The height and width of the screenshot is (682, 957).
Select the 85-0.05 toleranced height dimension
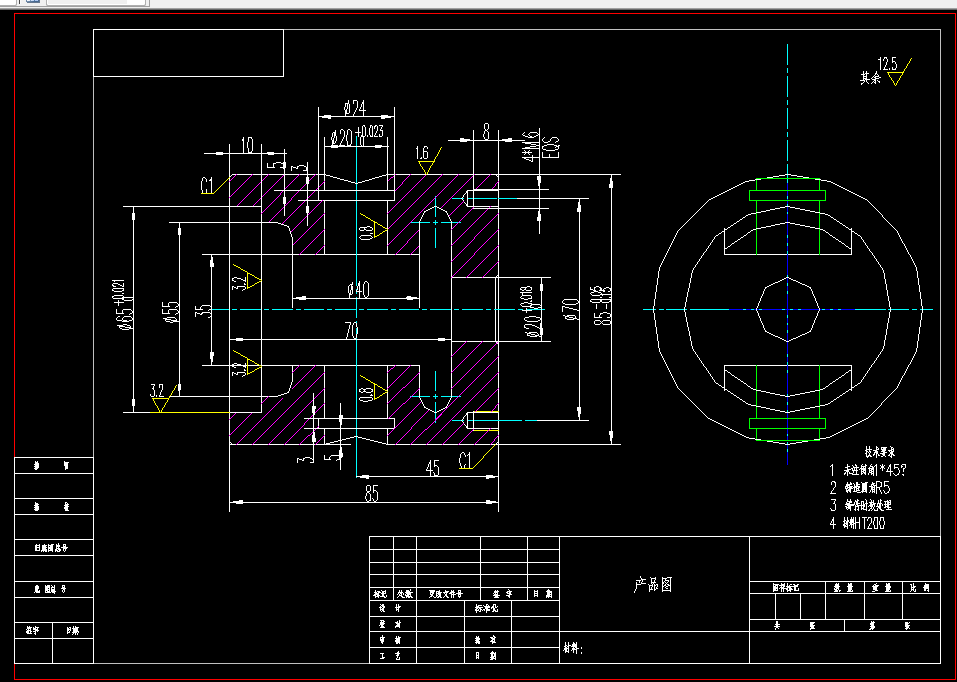(x=601, y=305)
